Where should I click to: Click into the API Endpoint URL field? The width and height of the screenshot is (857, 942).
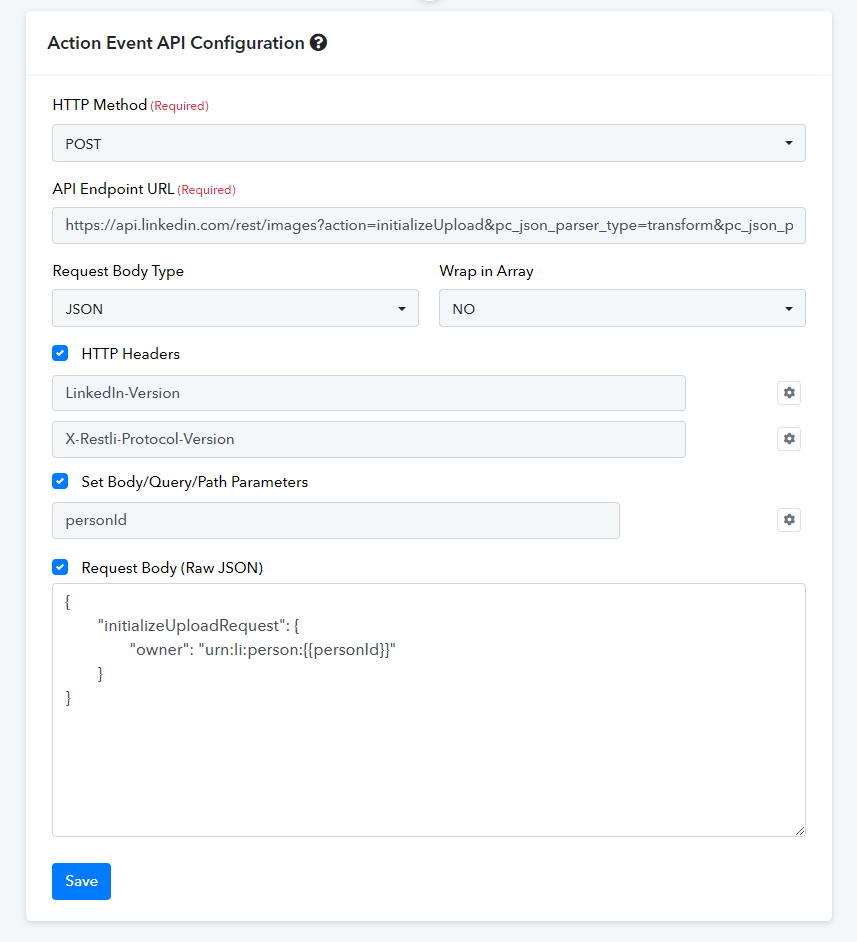(x=429, y=225)
